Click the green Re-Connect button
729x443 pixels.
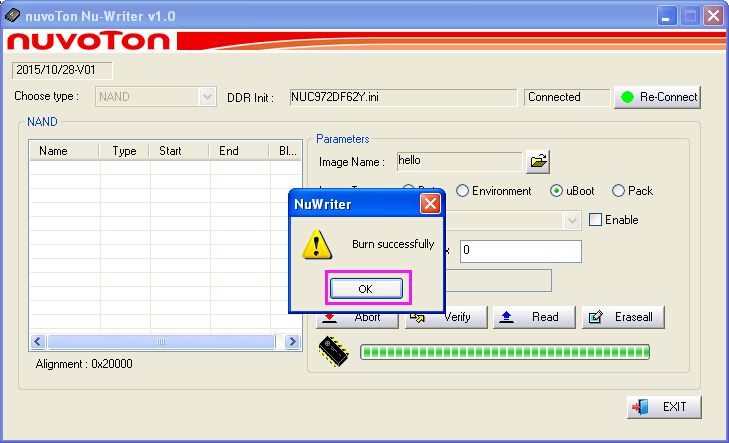point(658,97)
